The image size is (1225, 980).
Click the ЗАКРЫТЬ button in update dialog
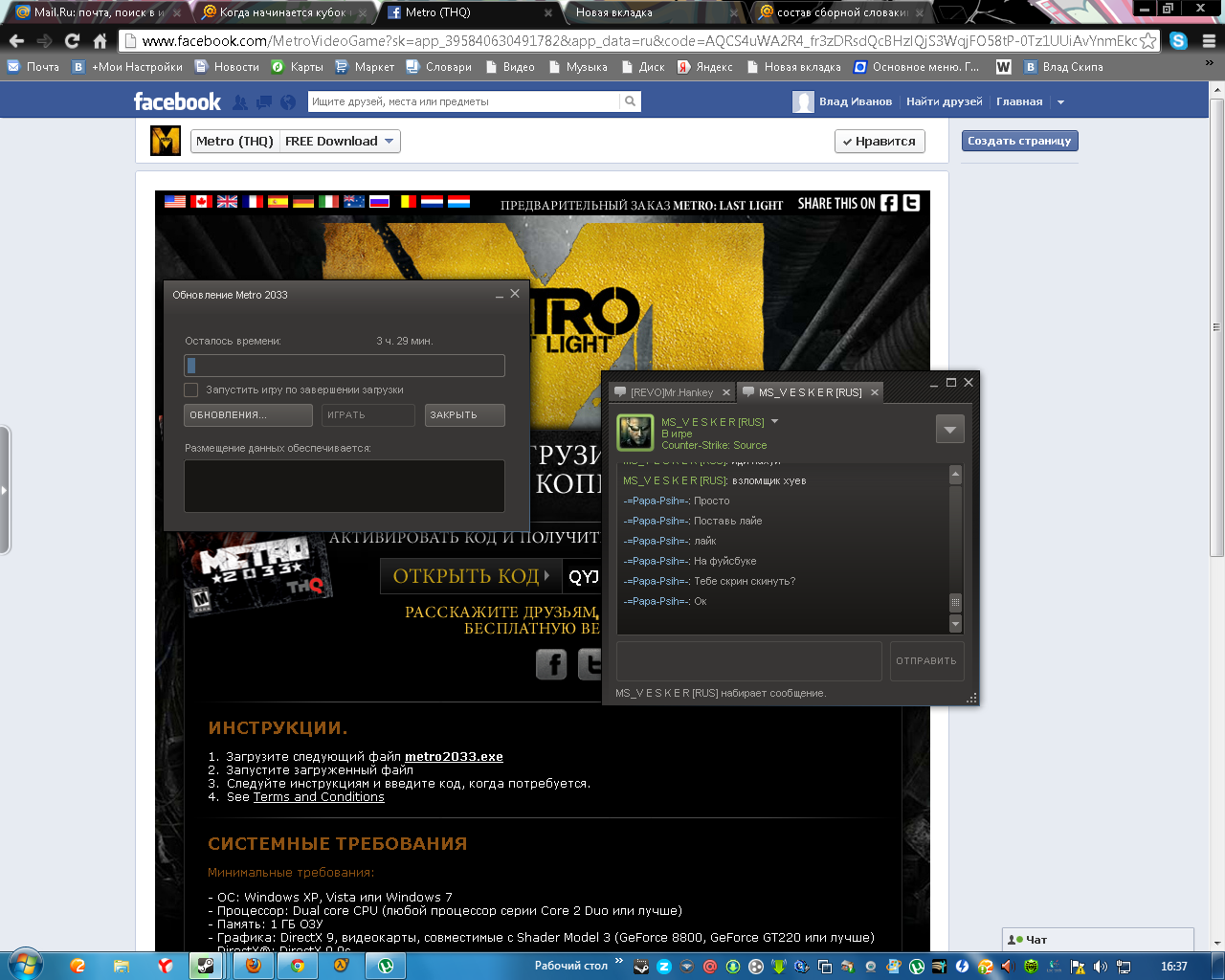[x=464, y=415]
